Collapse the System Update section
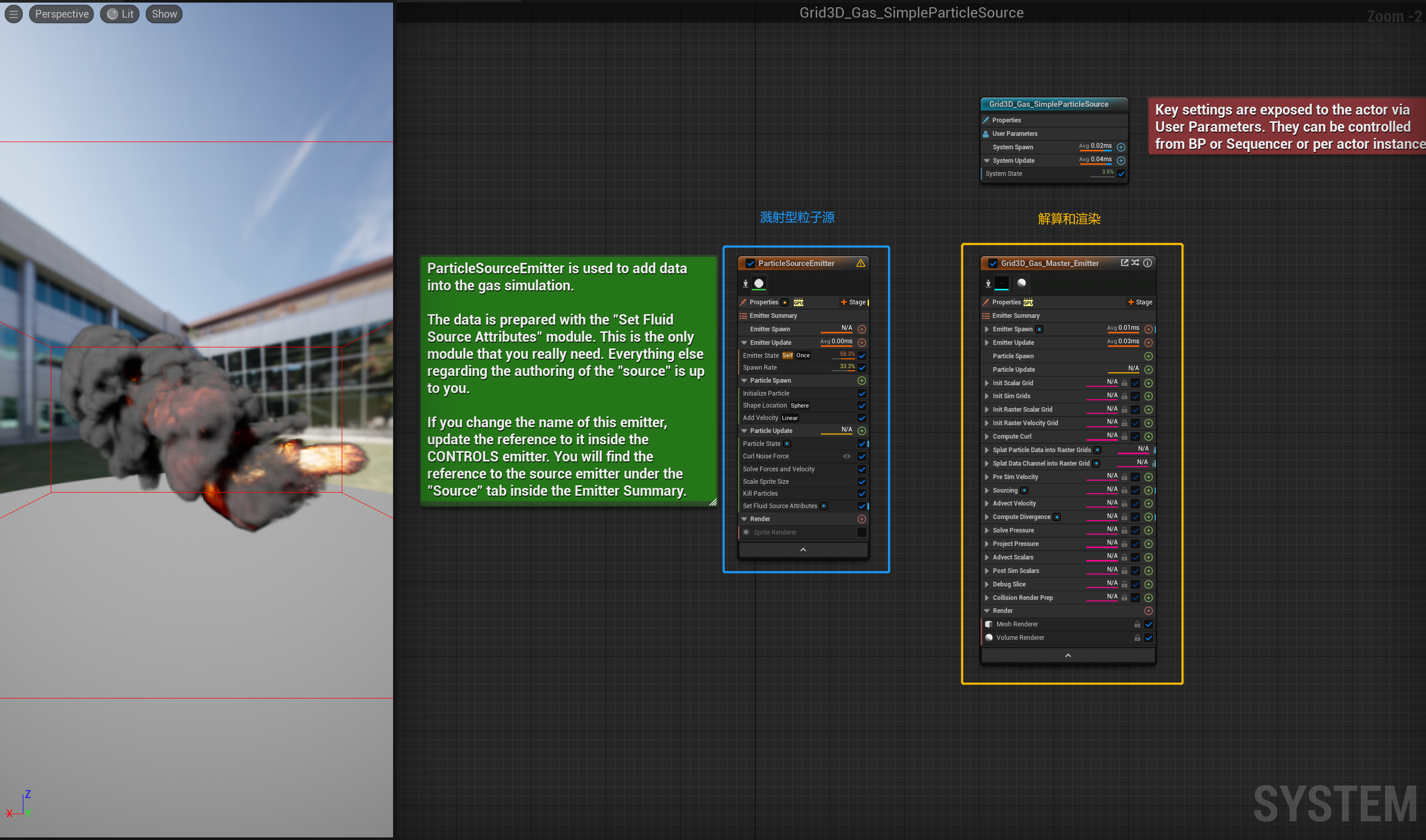Screen dimensions: 1426x840 987,161
